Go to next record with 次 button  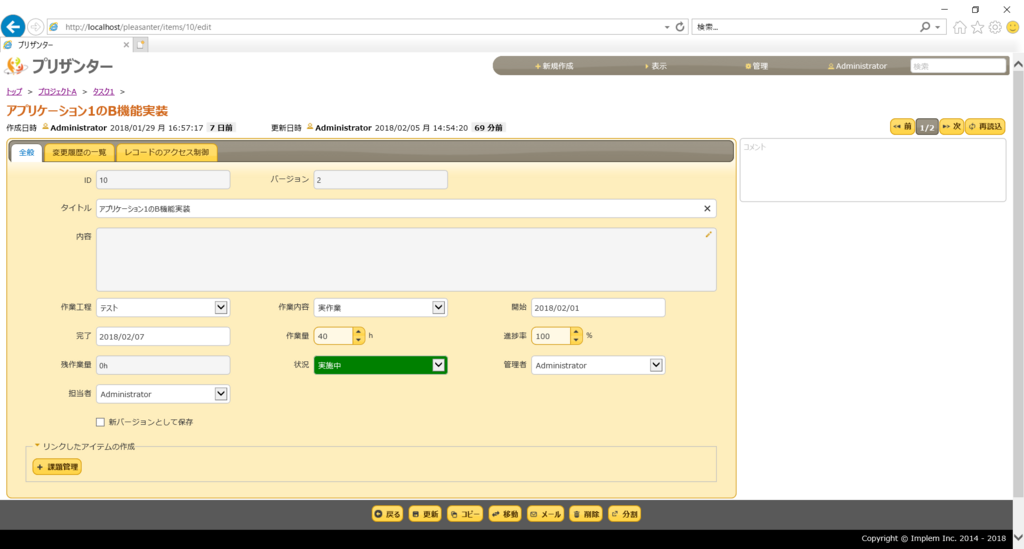[x=952, y=127]
